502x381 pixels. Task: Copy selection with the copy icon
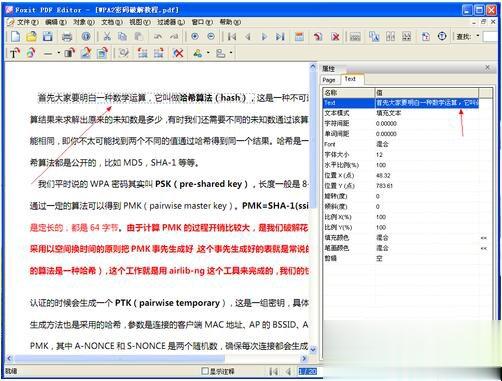123,36
